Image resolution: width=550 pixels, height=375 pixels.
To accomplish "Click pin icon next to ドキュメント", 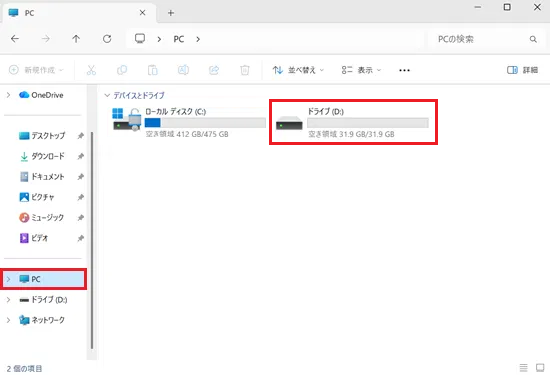I will click(81, 177).
